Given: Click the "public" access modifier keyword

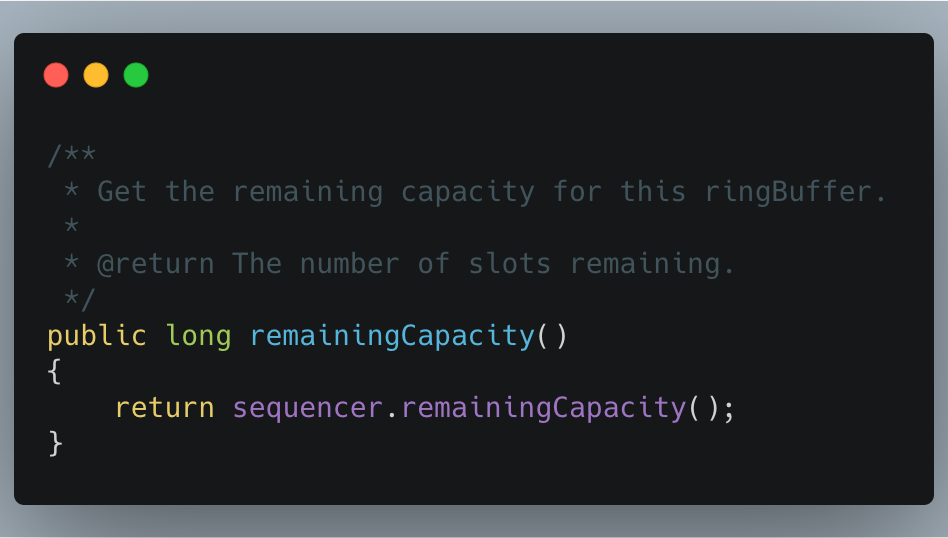Looking at the screenshot, I should click(97, 336).
